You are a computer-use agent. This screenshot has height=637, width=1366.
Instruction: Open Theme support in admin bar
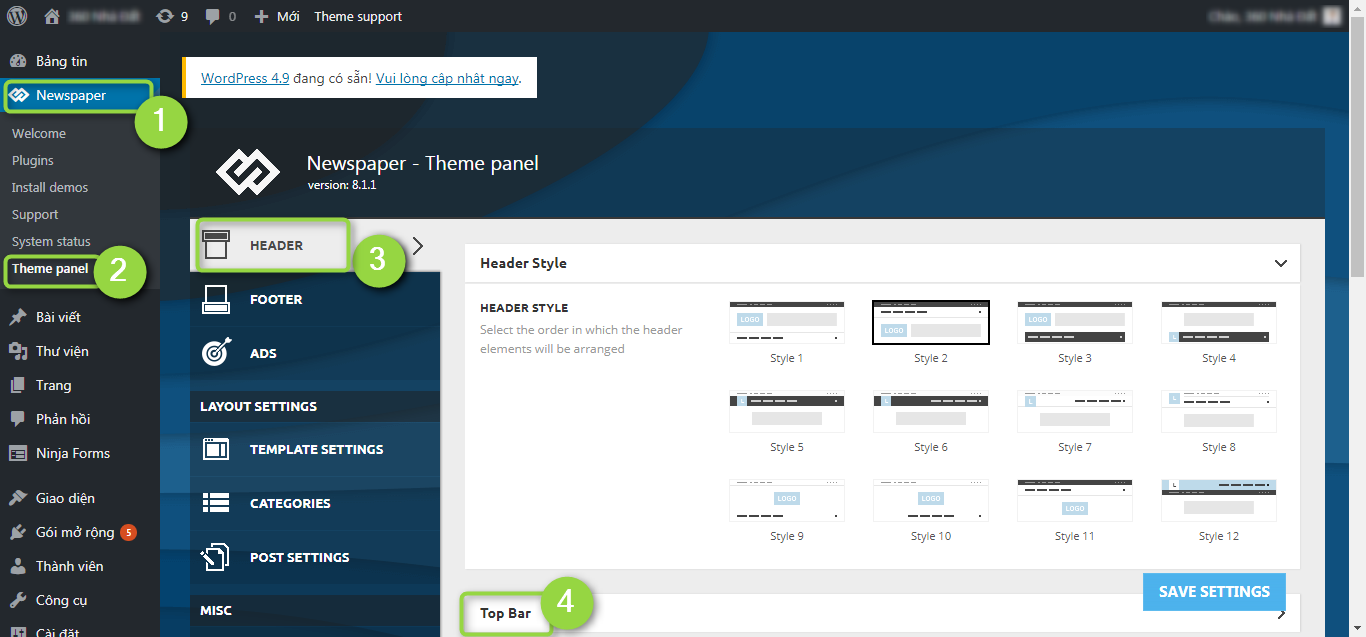pyautogui.click(x=358, y=16)
